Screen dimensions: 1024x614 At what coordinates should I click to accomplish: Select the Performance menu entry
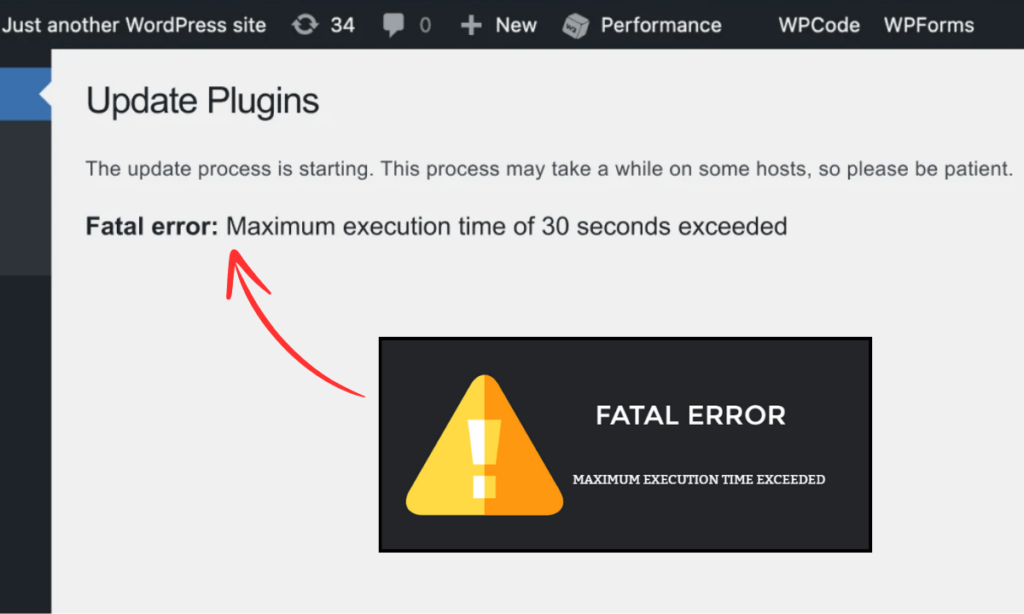pos(660,25)
